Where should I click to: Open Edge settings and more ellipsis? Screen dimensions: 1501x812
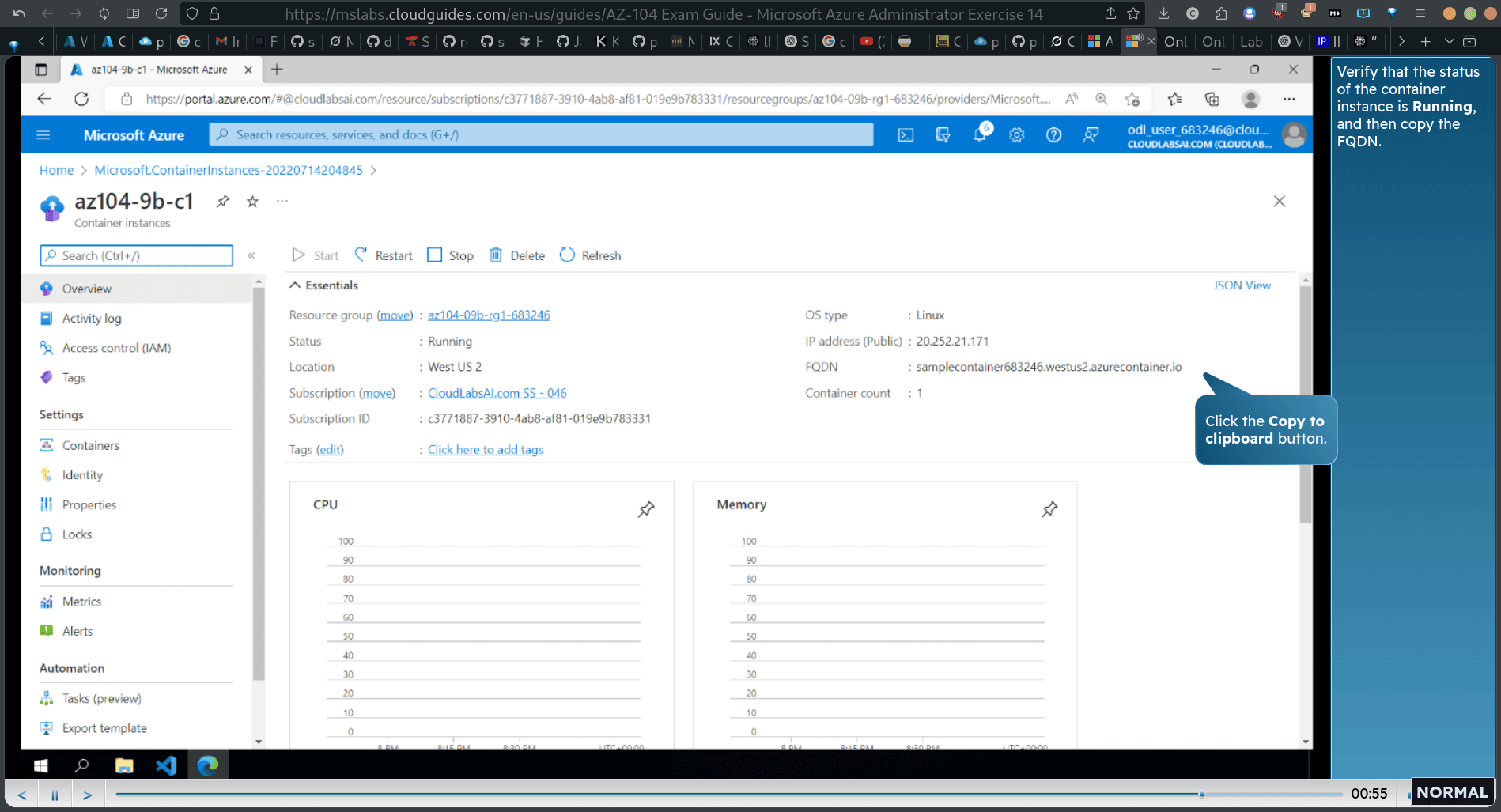(x=1289, y=99)
